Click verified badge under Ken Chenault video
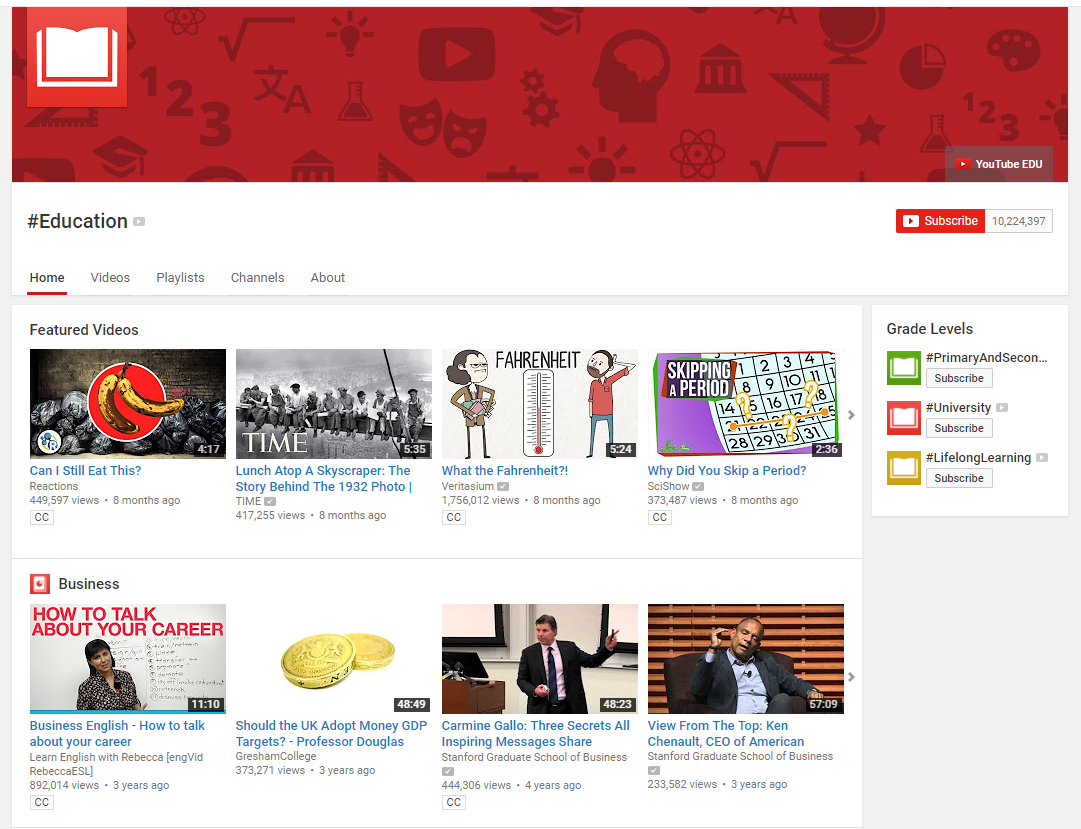This screenshot has height=829, width=1081. pyautogui.click(x=654, y=770)
